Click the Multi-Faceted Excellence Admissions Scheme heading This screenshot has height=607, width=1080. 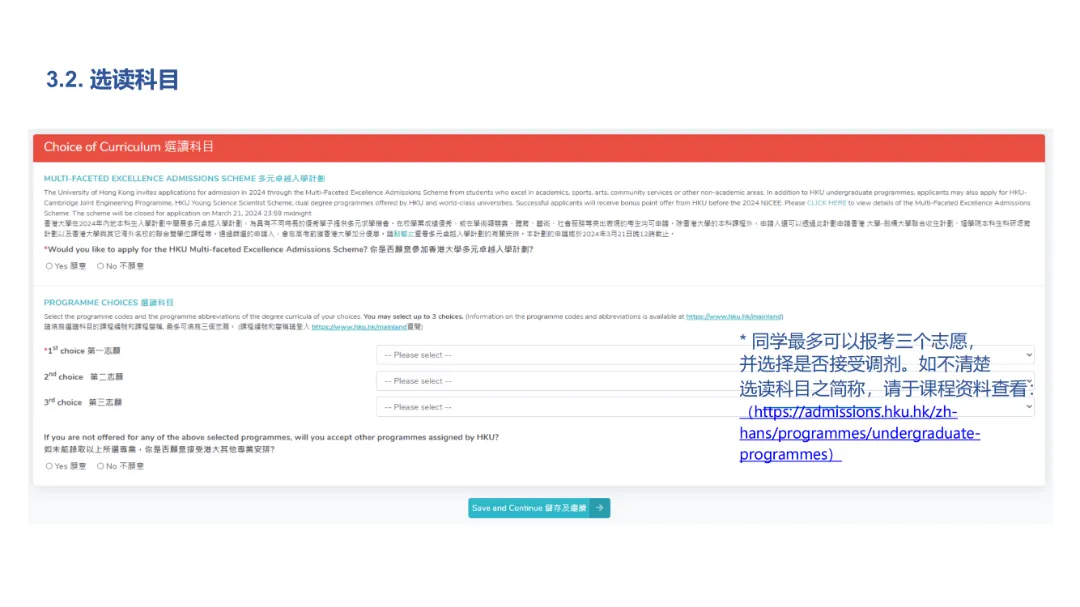click(x=184, y=178)
